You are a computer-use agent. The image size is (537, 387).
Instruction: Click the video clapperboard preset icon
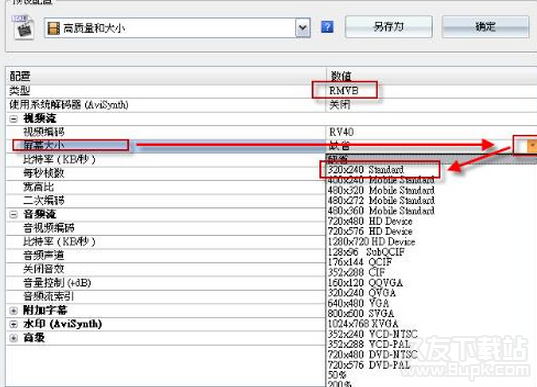(x=23, y=27)
